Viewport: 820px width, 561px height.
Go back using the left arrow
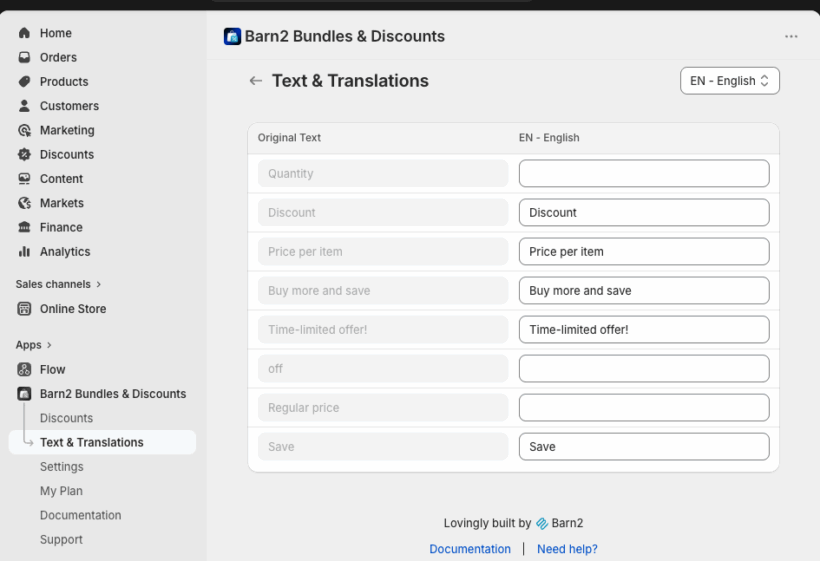pos(256,81)
